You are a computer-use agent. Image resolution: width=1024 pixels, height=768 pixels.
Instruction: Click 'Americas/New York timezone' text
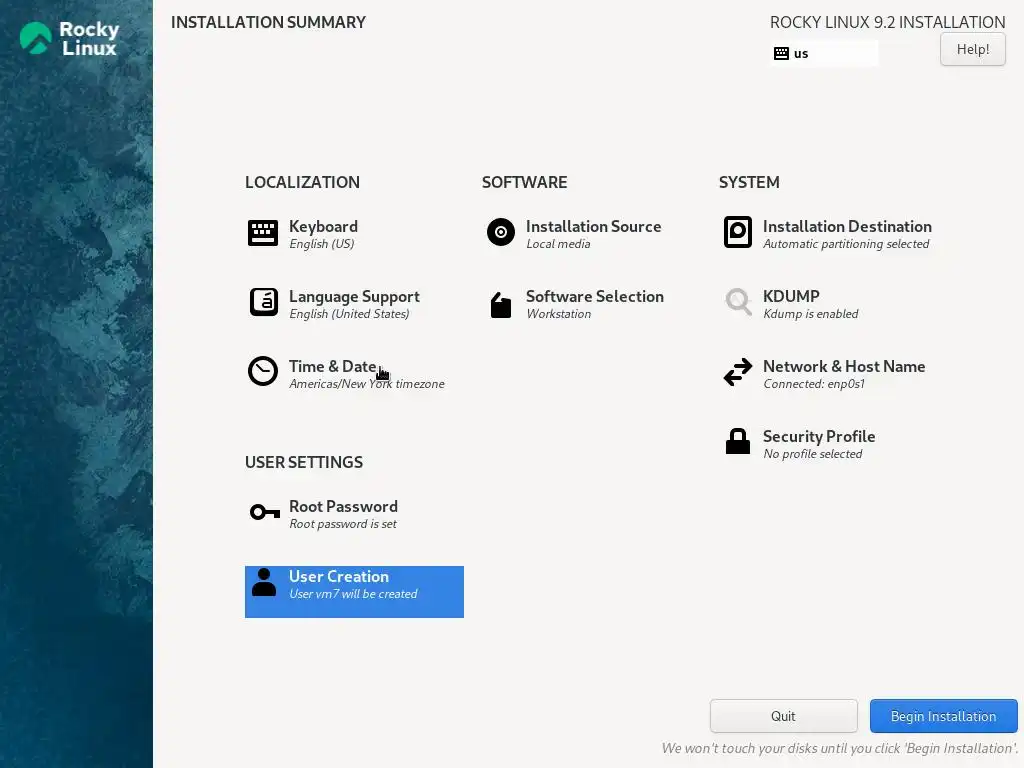[x=366, y=384]
